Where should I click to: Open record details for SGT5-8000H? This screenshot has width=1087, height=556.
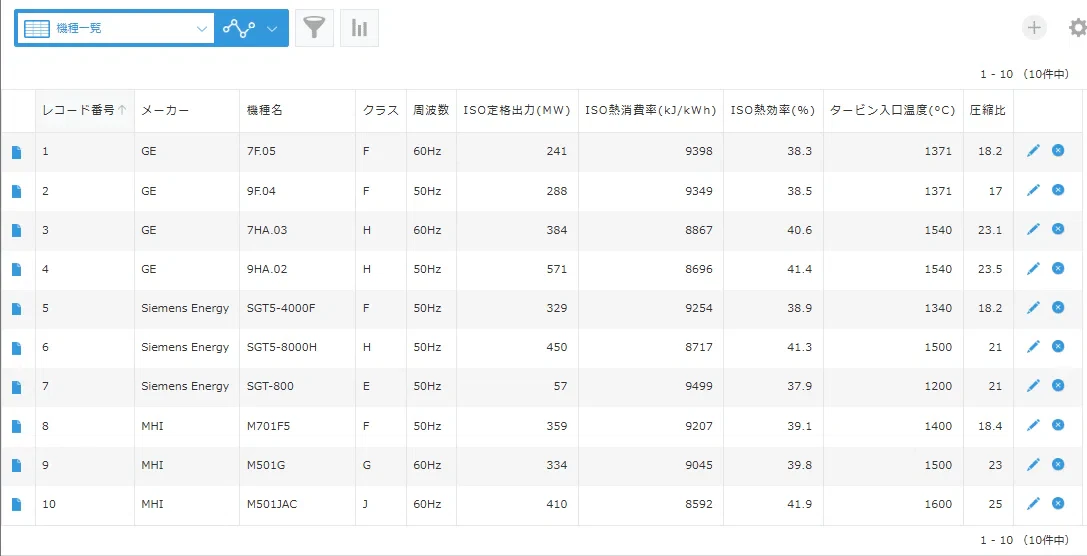click(x=17, y=347)
